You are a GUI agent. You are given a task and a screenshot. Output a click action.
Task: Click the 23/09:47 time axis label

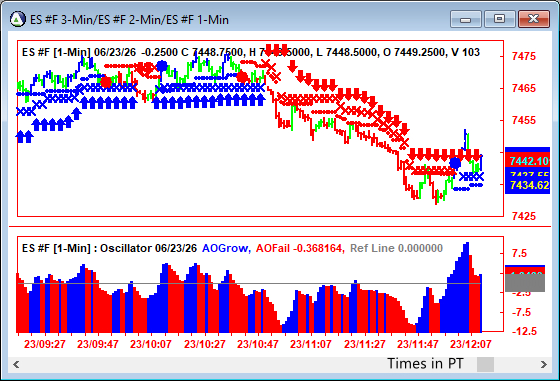pos(98,344)
